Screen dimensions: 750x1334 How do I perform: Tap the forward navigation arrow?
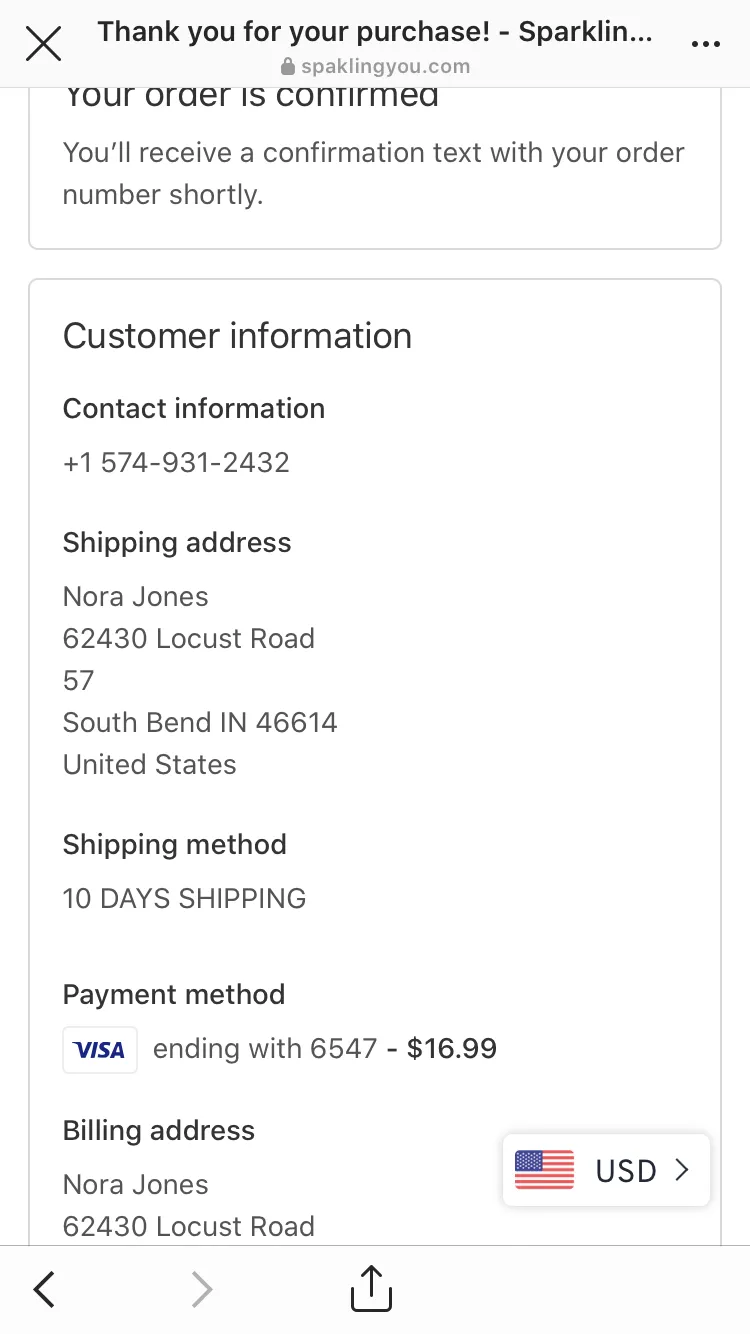click(x=202, y=1290)
